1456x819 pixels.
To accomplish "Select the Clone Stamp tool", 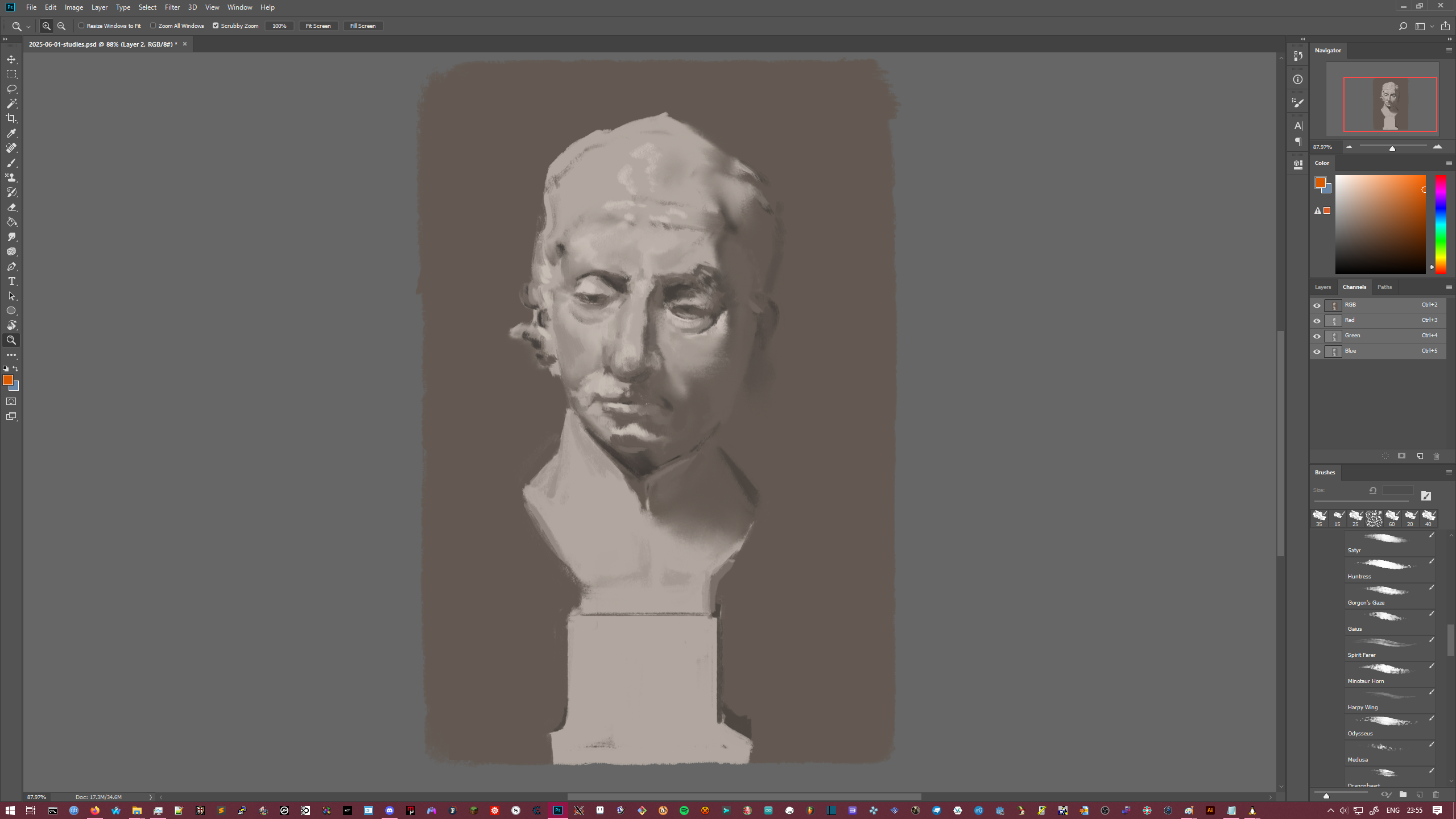I will (x=11, y=177).
